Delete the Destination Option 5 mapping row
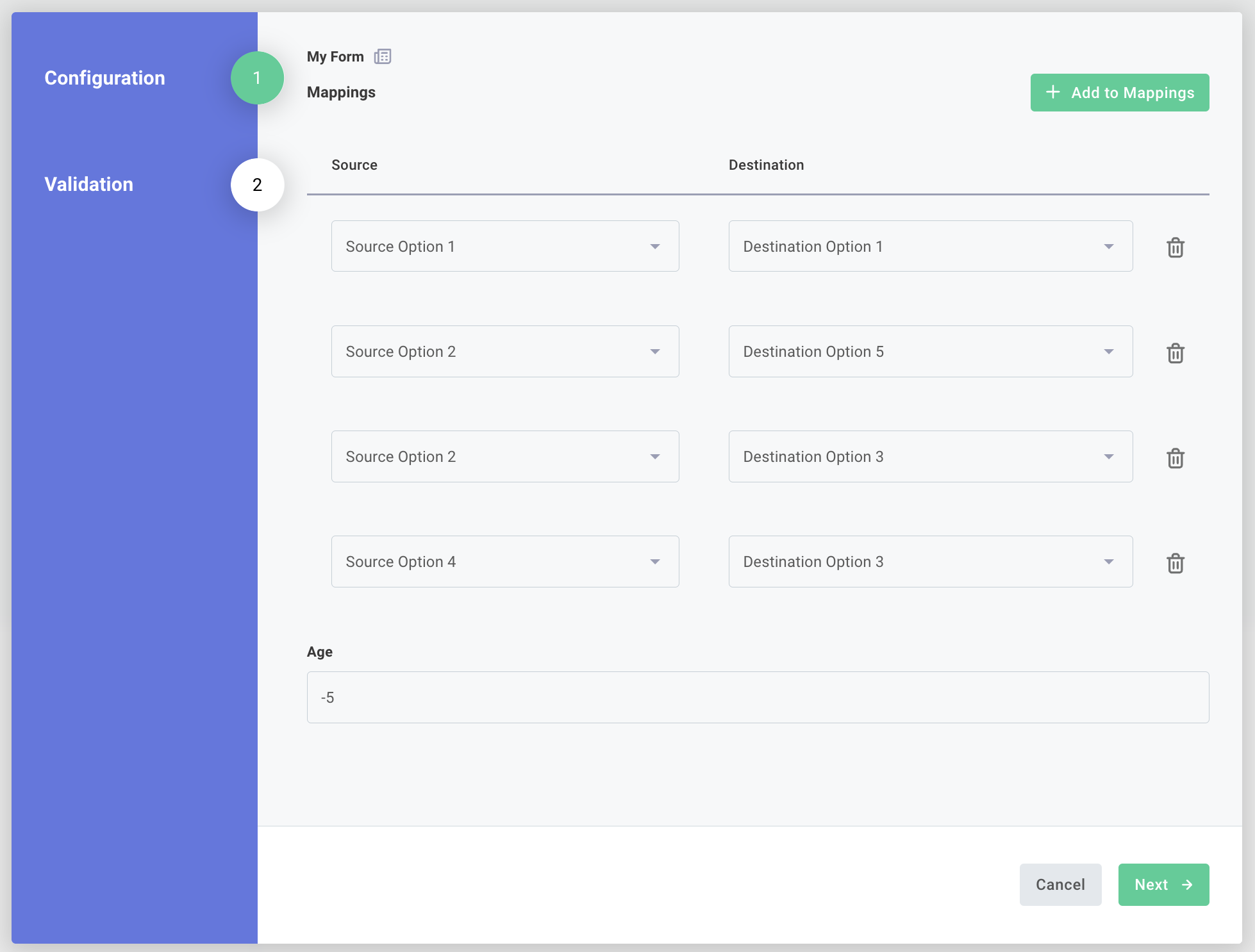The height and width of the screenshot is (952, 1255). 1175,352
